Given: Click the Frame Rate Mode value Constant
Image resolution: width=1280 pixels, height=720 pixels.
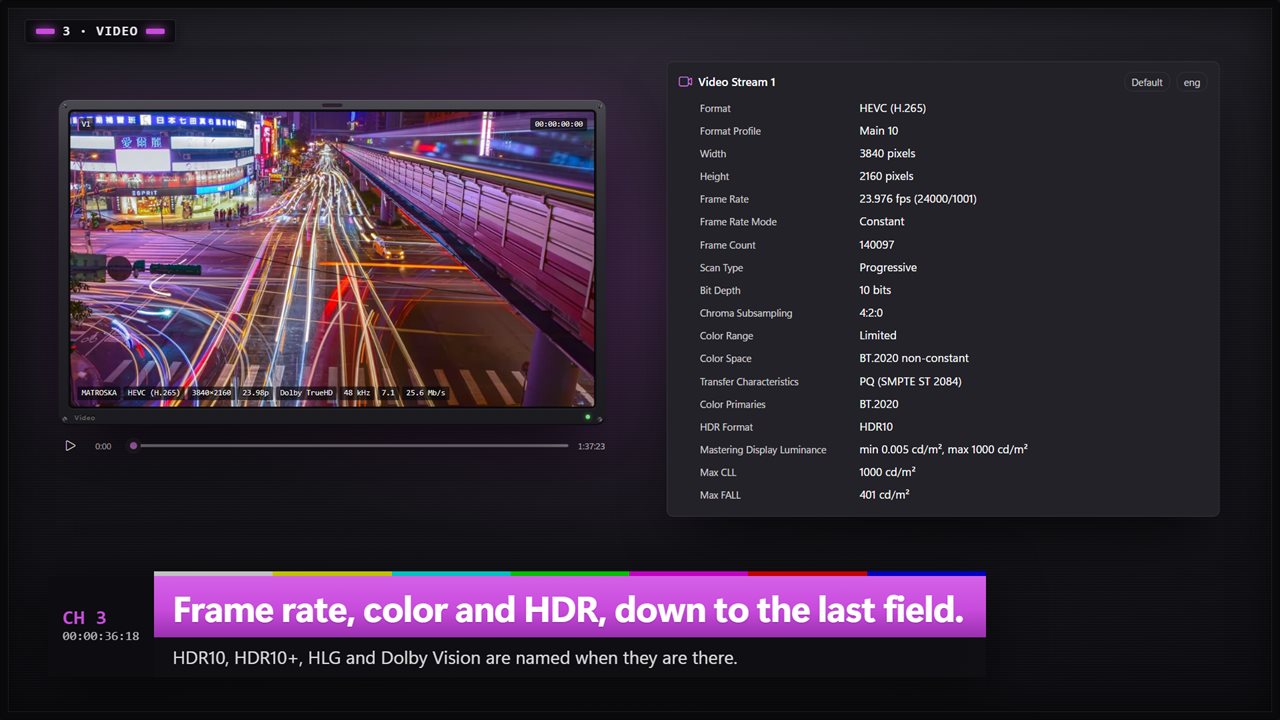Looking at the screenshot, I should click(882, 222).
